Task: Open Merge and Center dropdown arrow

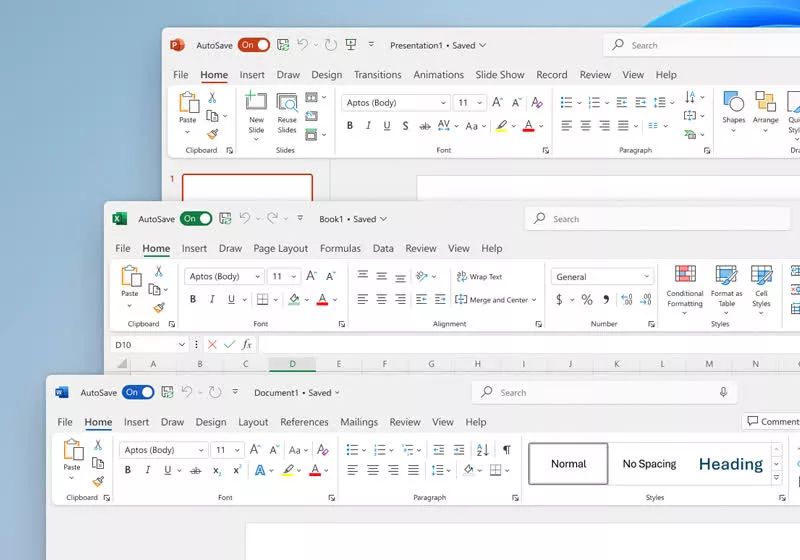Action: click(x=534, y=300)
